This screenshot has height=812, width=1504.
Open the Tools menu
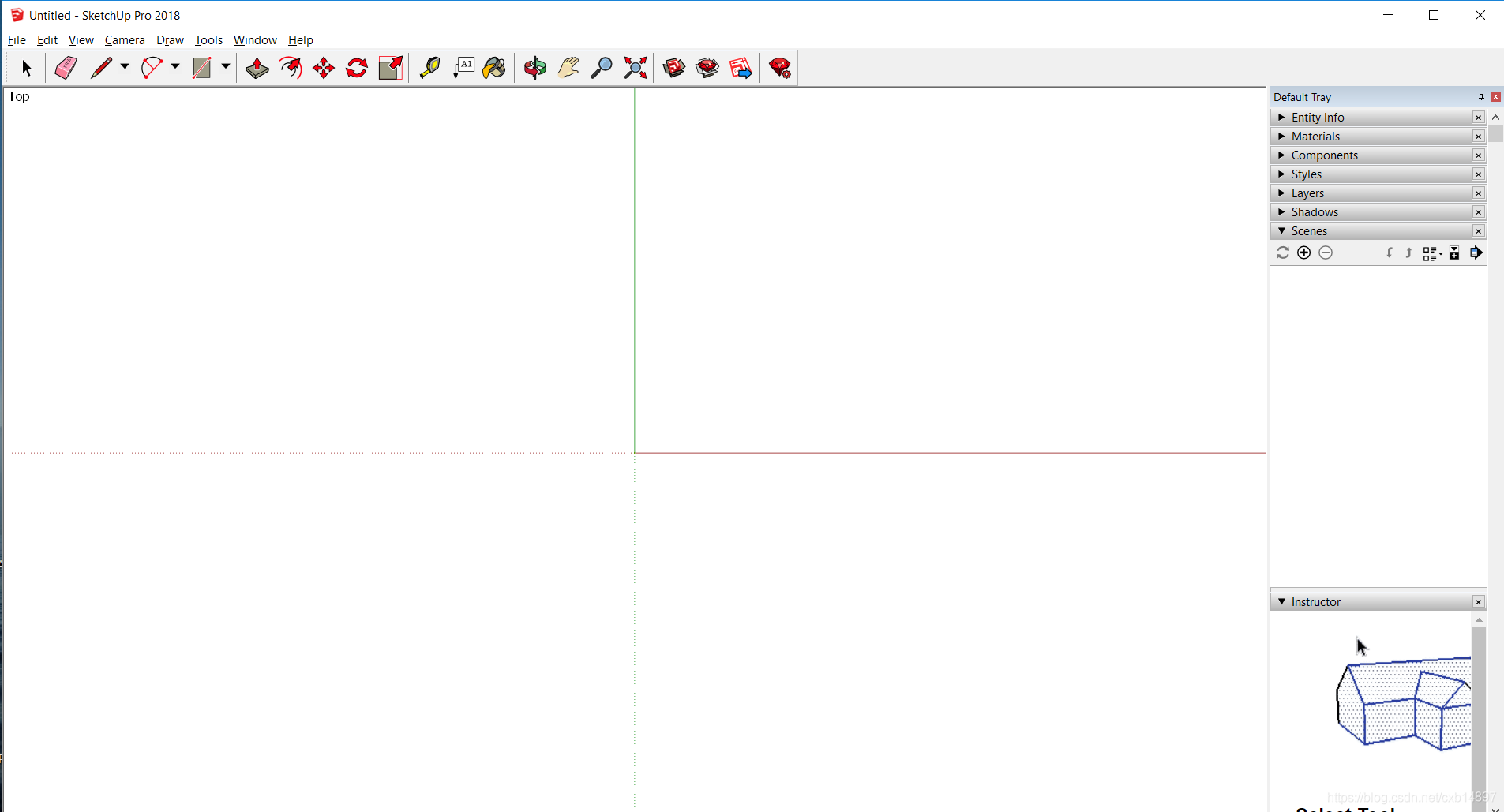coord(208,40)
